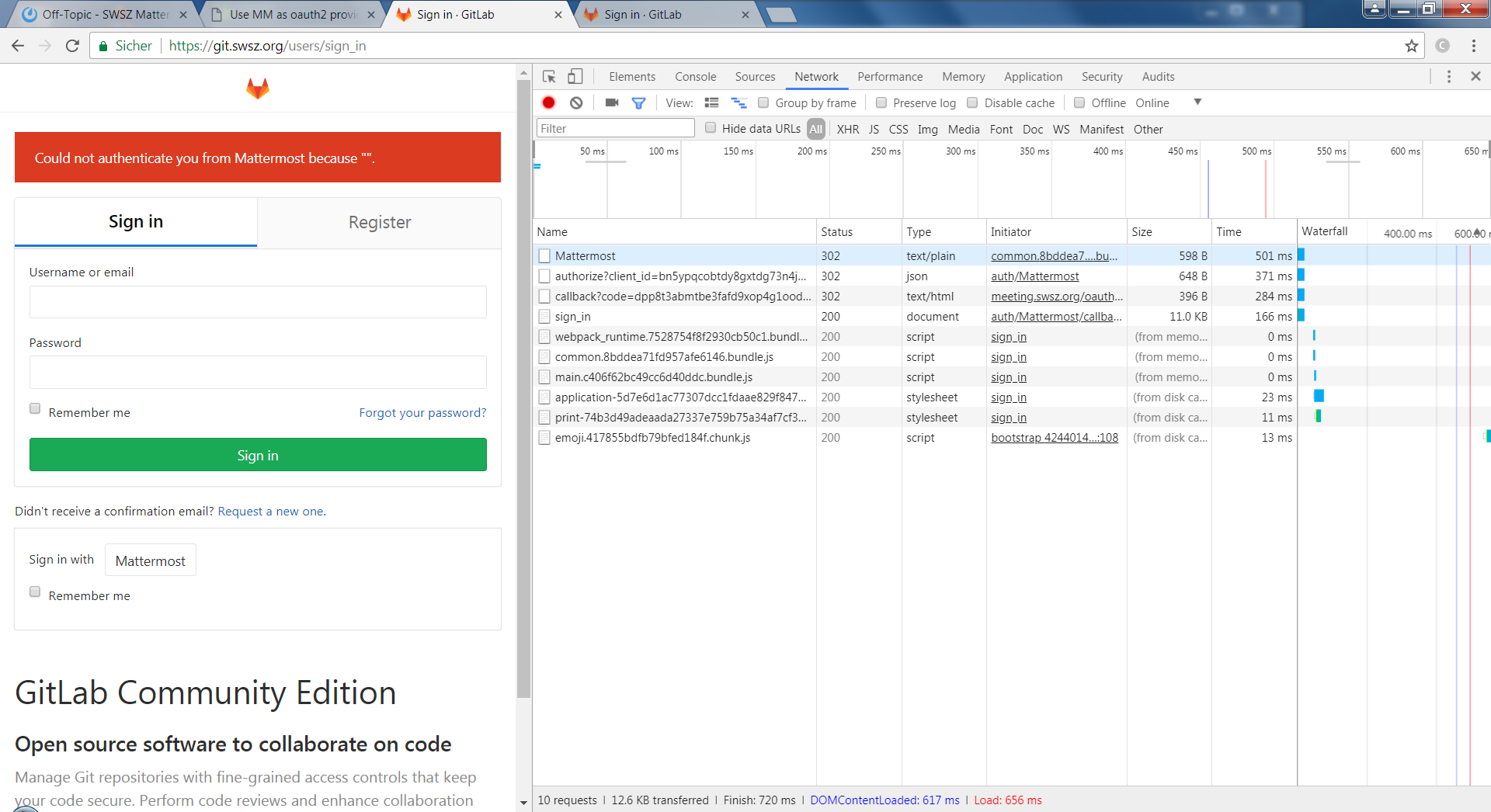The width and height of the screenshot is (1491, 812).
Task: Open the bootstrap 4244014 initiator link
Action: [x=1055, y=437]
